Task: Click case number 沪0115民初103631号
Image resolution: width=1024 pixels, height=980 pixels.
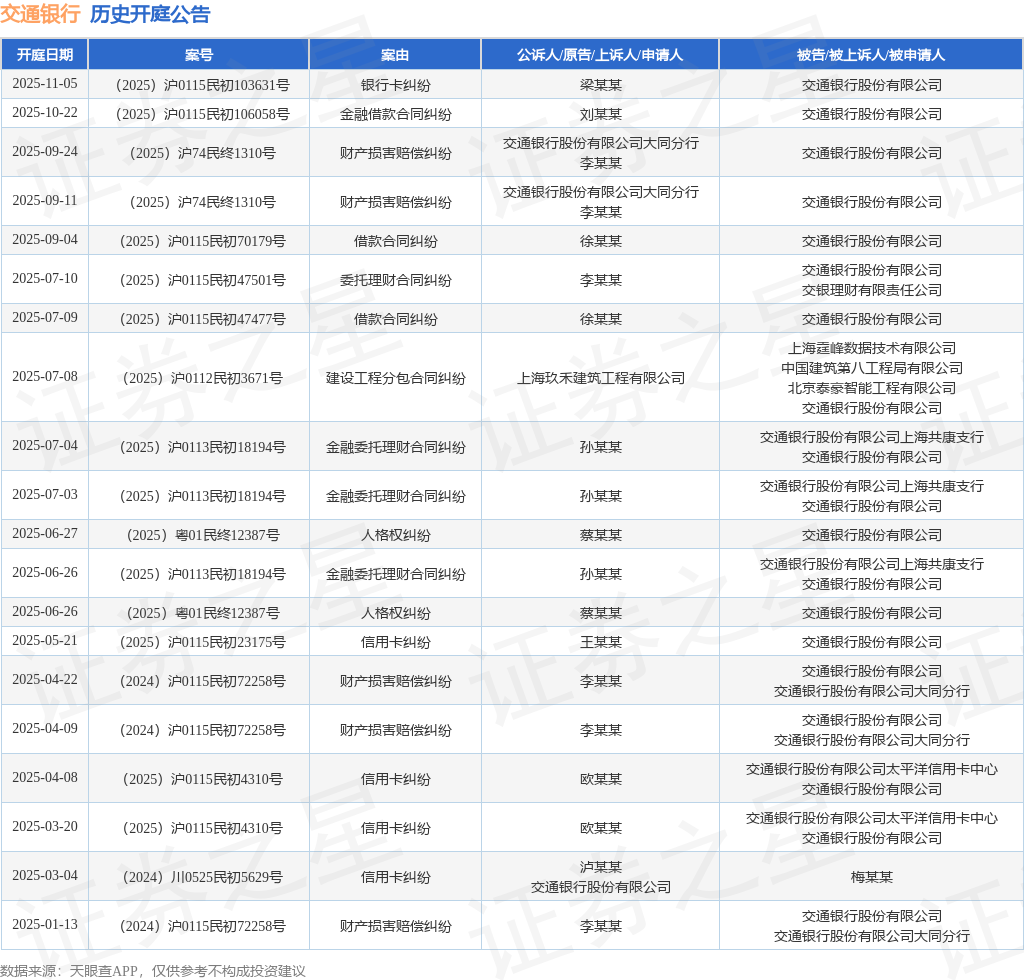Action: click(202, 85)
